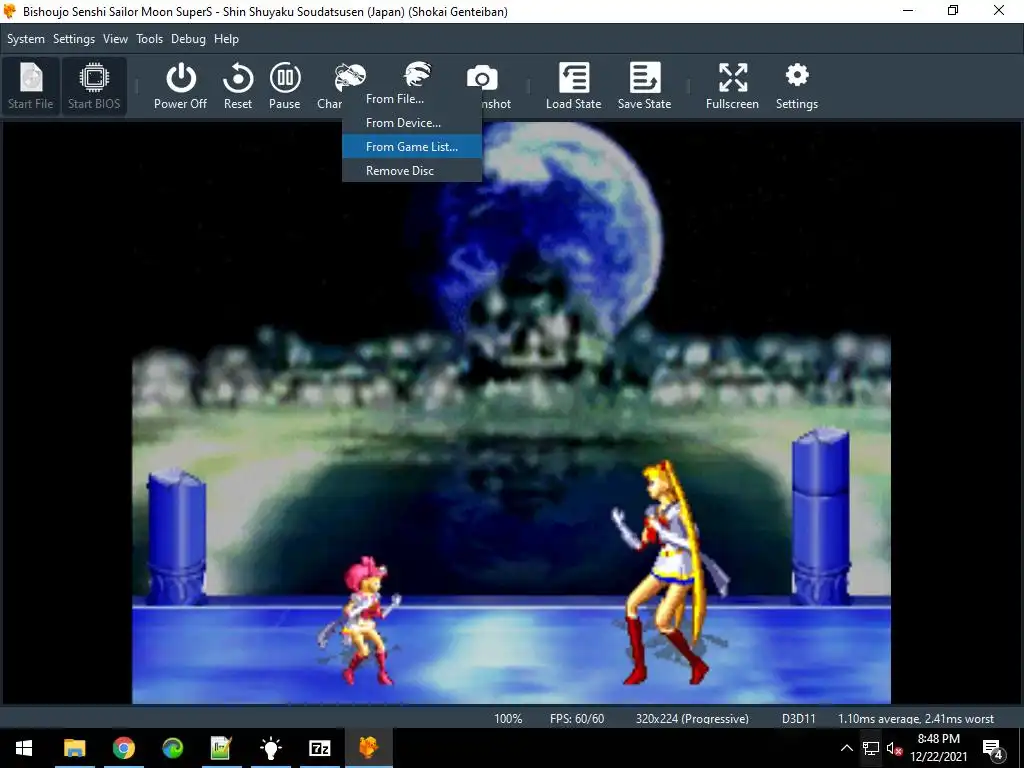Click the 320x224 (Progressive) status text

pos(692,718)
